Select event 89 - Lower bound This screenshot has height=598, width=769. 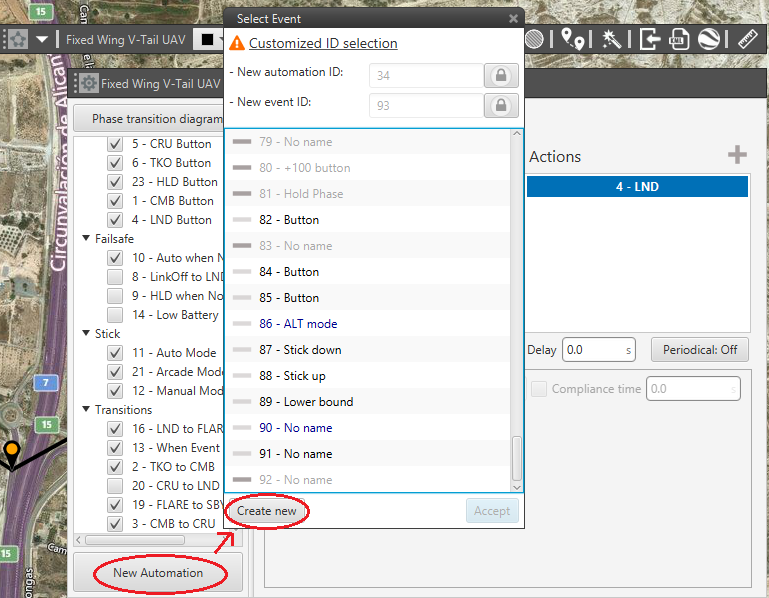pos(368,402)
